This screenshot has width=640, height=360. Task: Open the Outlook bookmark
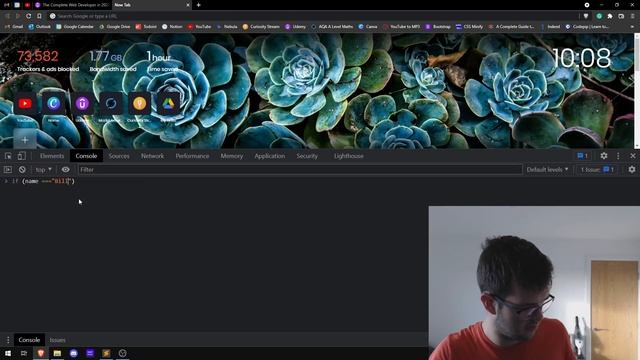tap(39, 27)
